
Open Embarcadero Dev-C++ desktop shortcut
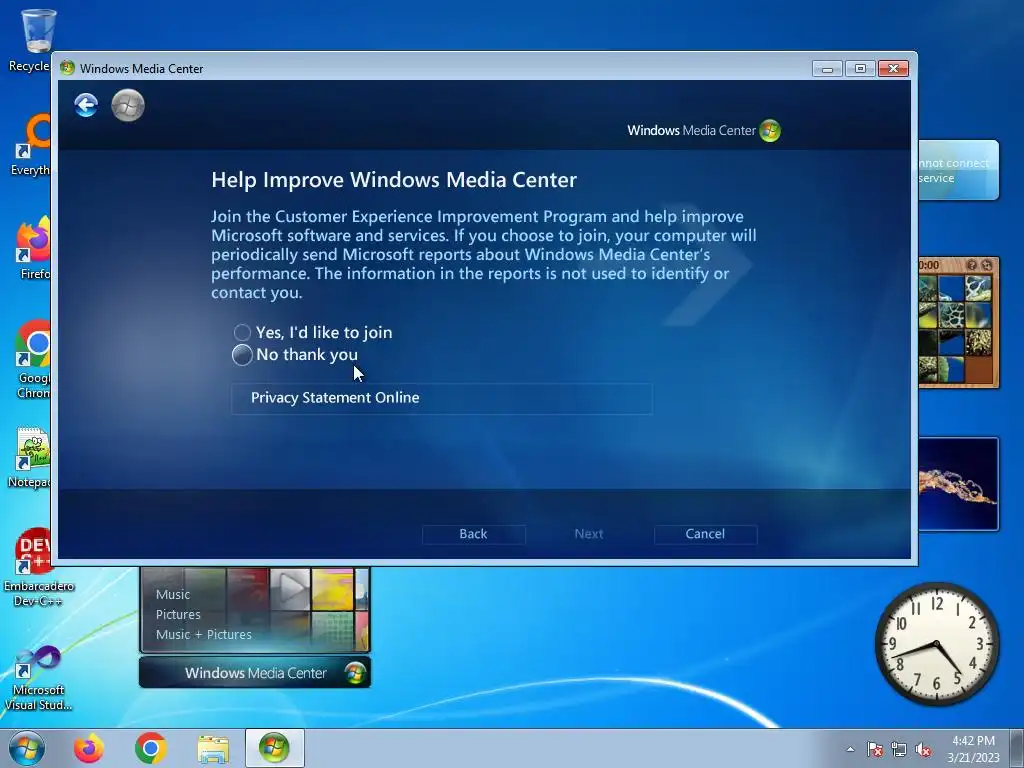click(x=37, y=567)
